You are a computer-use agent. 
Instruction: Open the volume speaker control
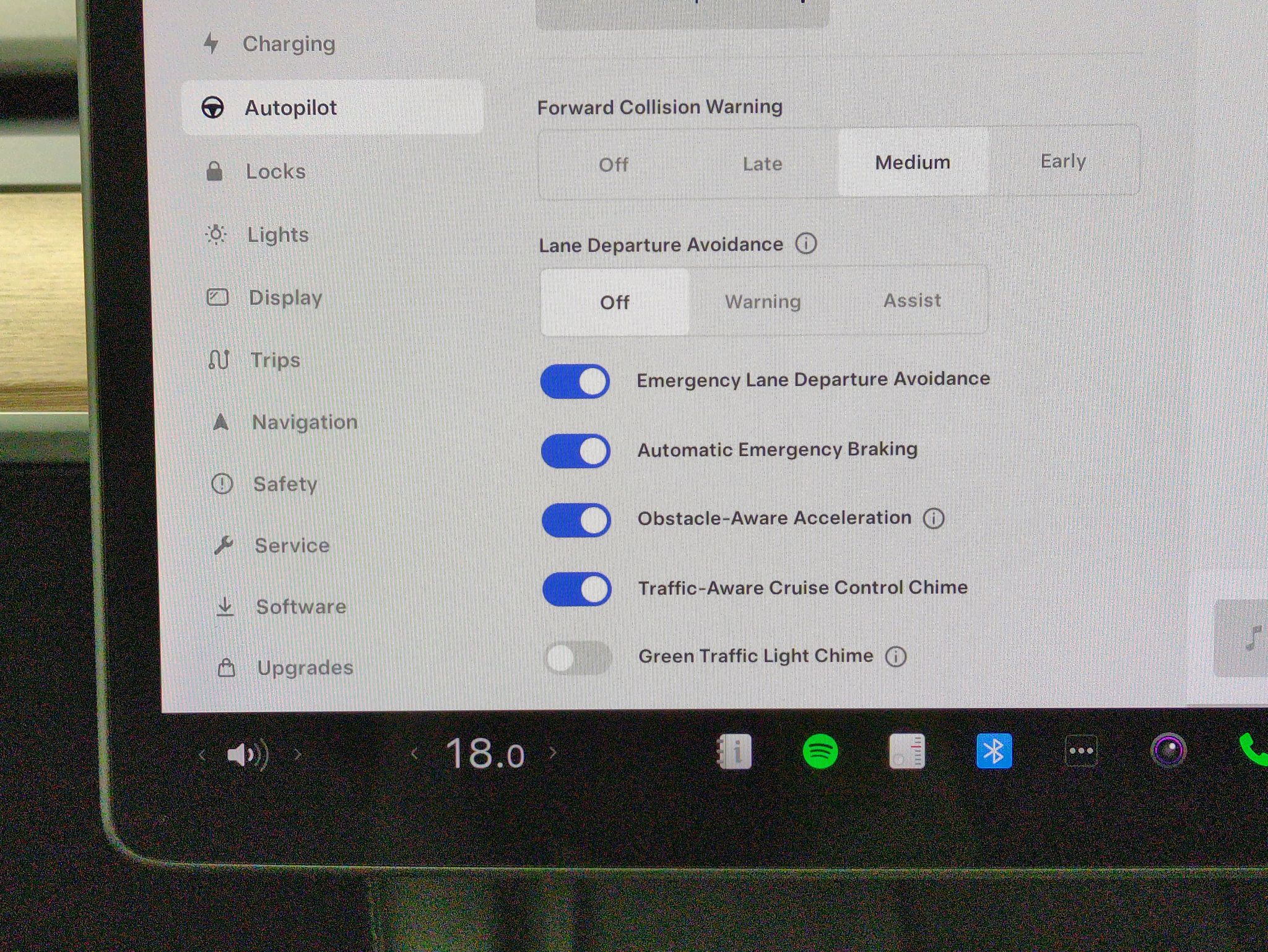[x=248, y=755]
